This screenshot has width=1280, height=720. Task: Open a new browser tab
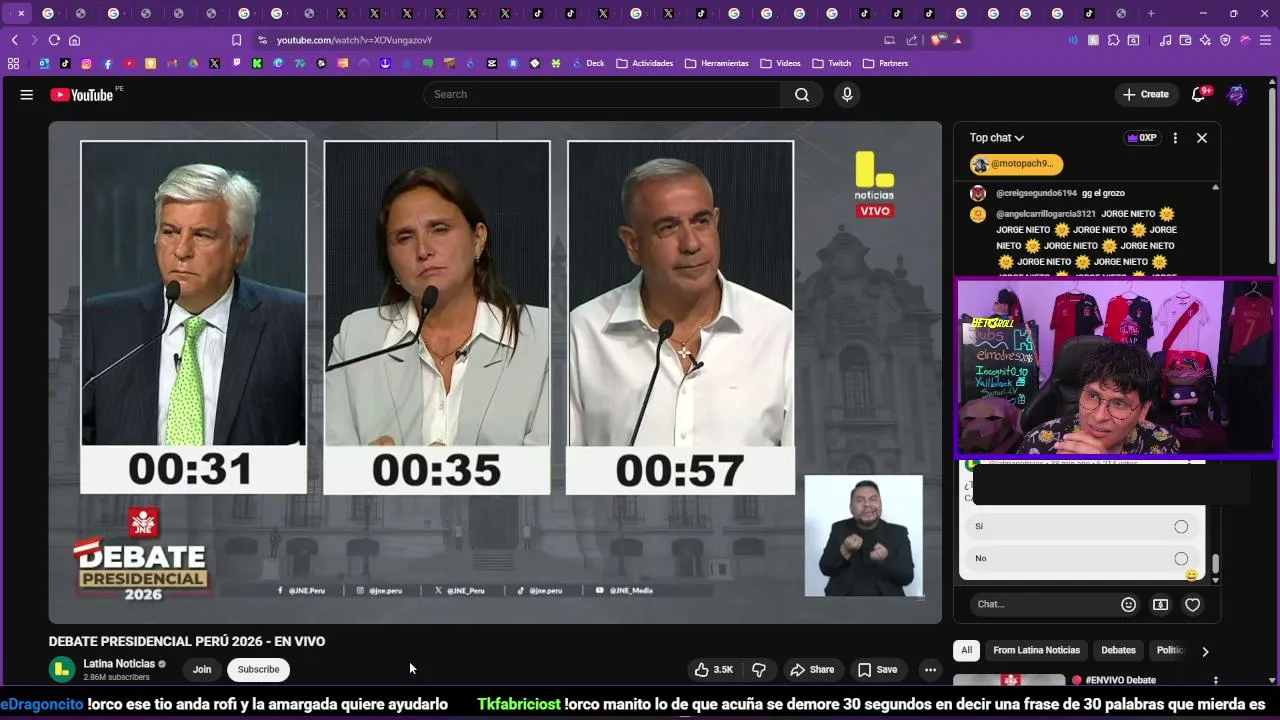coord(1151,13)
